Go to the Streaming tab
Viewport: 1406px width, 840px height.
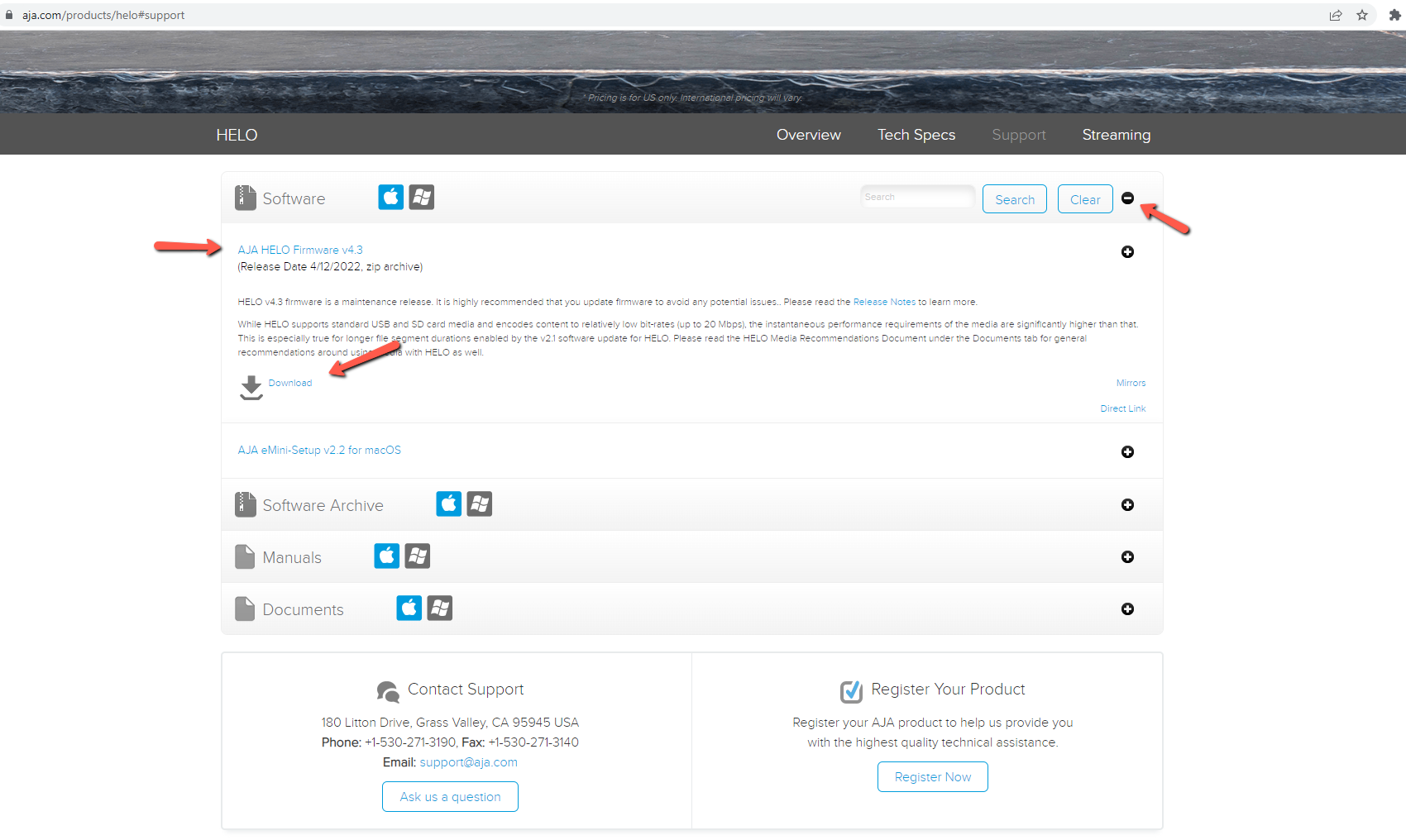click(1116, 135)
